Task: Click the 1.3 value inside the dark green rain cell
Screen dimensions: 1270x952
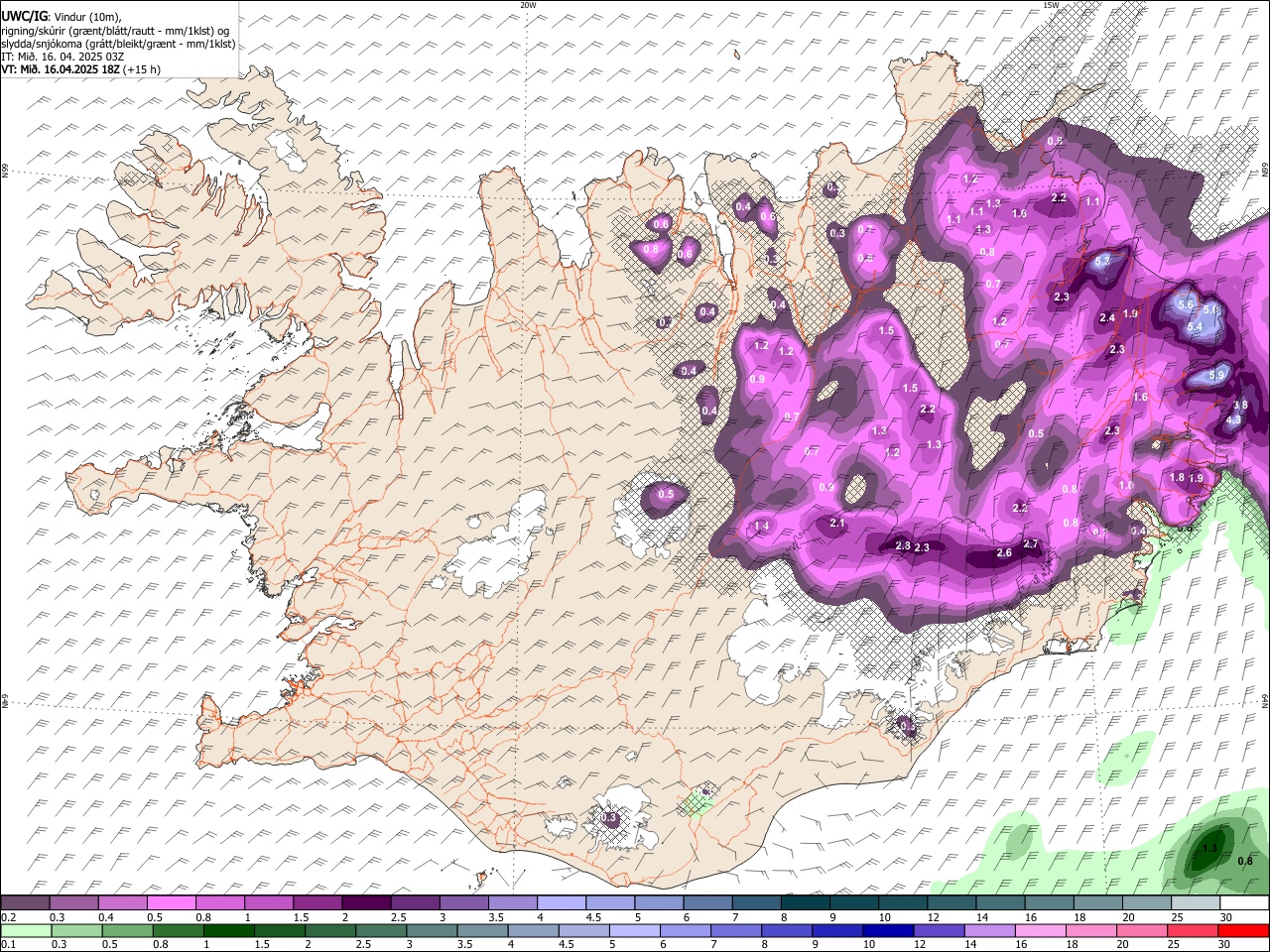Action: pos(1209,848)
